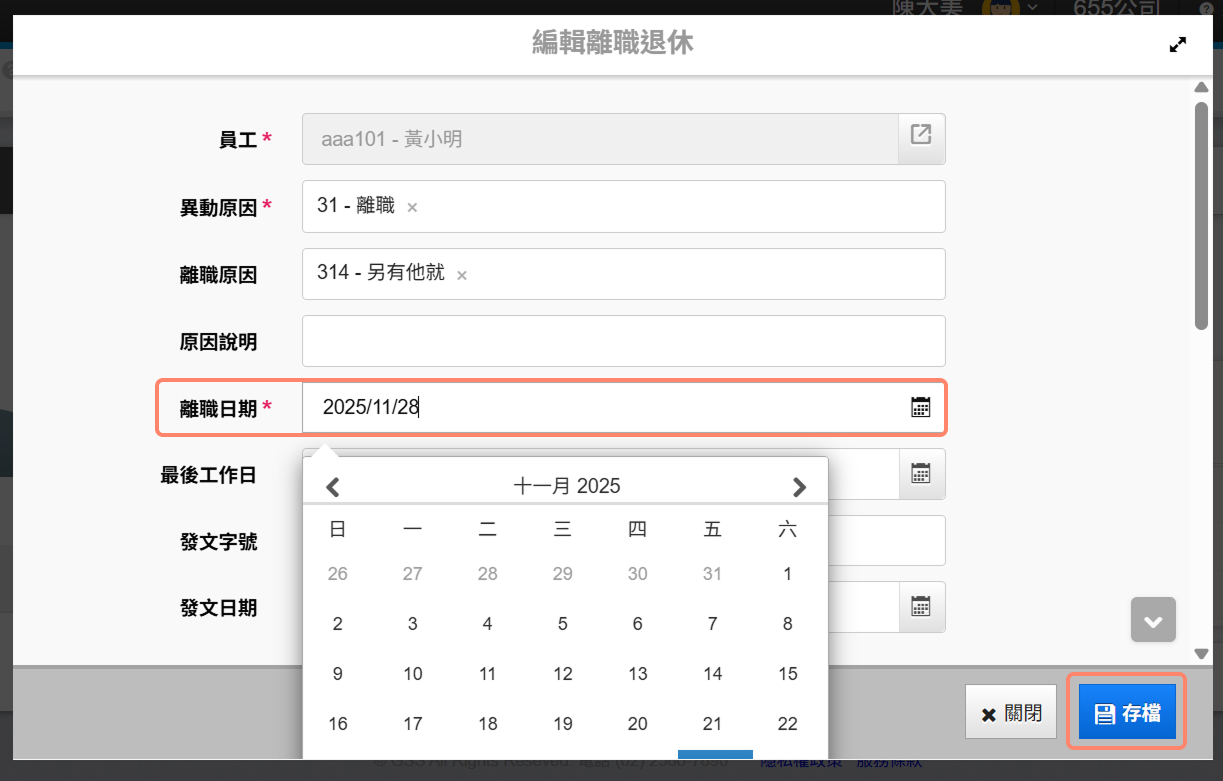Pick November 21 in the calendar
The width and height of the screenshot is (1223, 781).
click(712, 724)
